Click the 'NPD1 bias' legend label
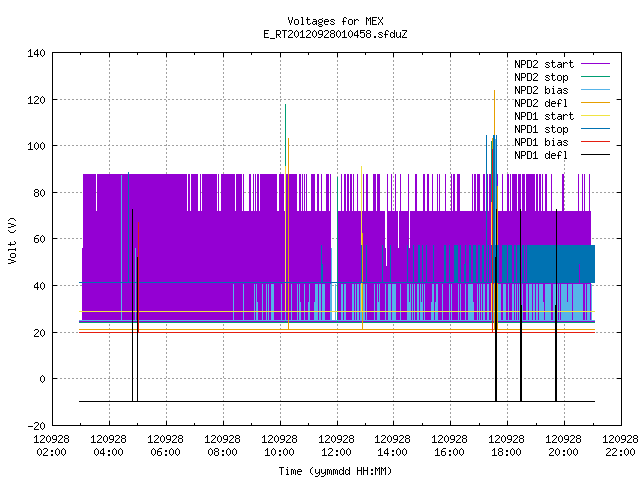This screenshot has height=480, width=640. 541,142
